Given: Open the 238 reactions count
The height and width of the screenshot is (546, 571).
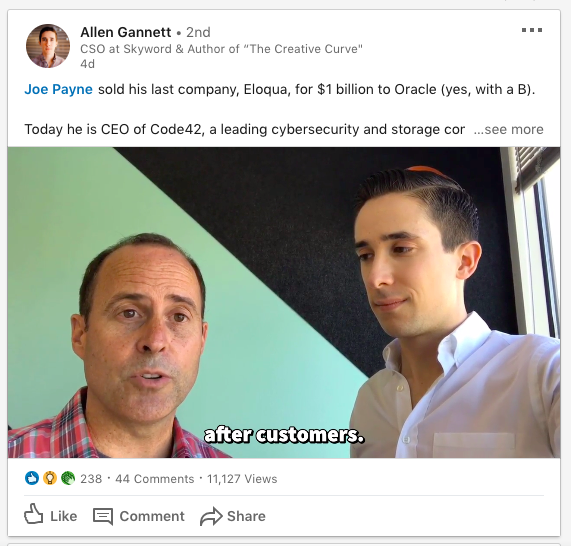Looking at the screenshot, I should [91, 479].
